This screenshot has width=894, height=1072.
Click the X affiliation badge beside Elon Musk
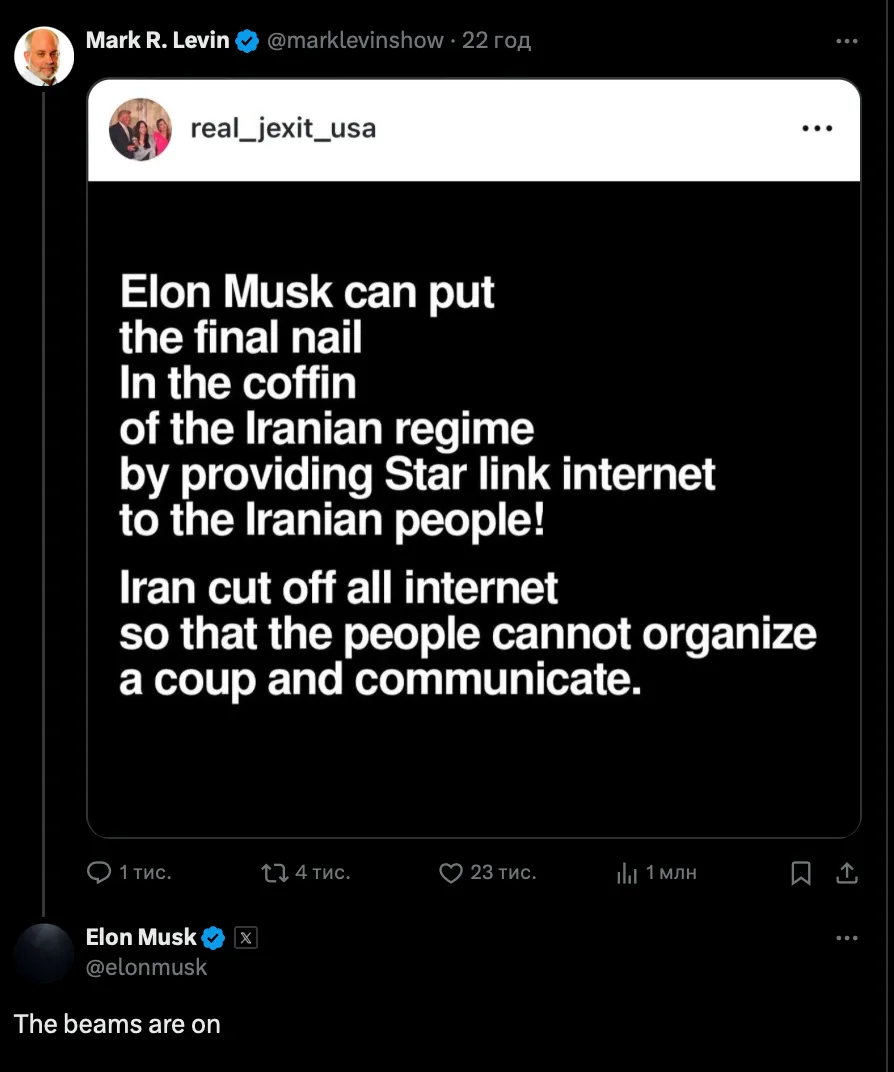click(x=246, y=938)
